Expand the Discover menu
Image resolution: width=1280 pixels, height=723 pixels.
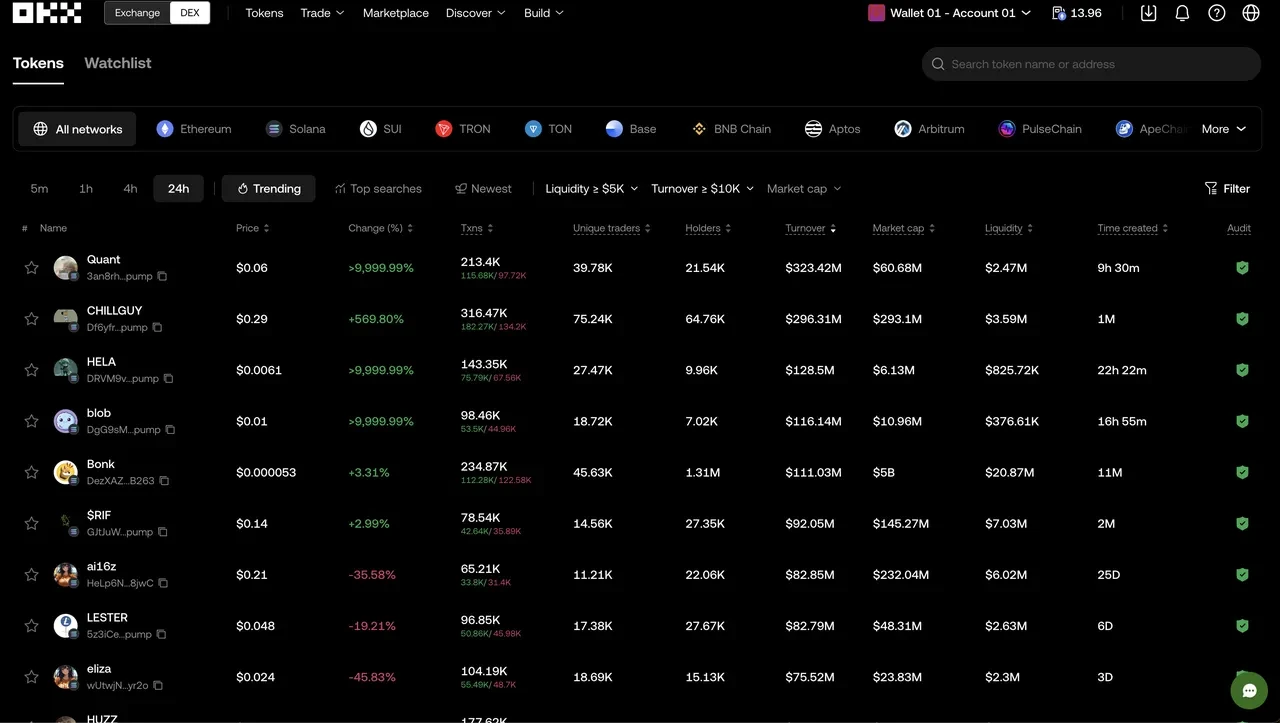point(475,13)
